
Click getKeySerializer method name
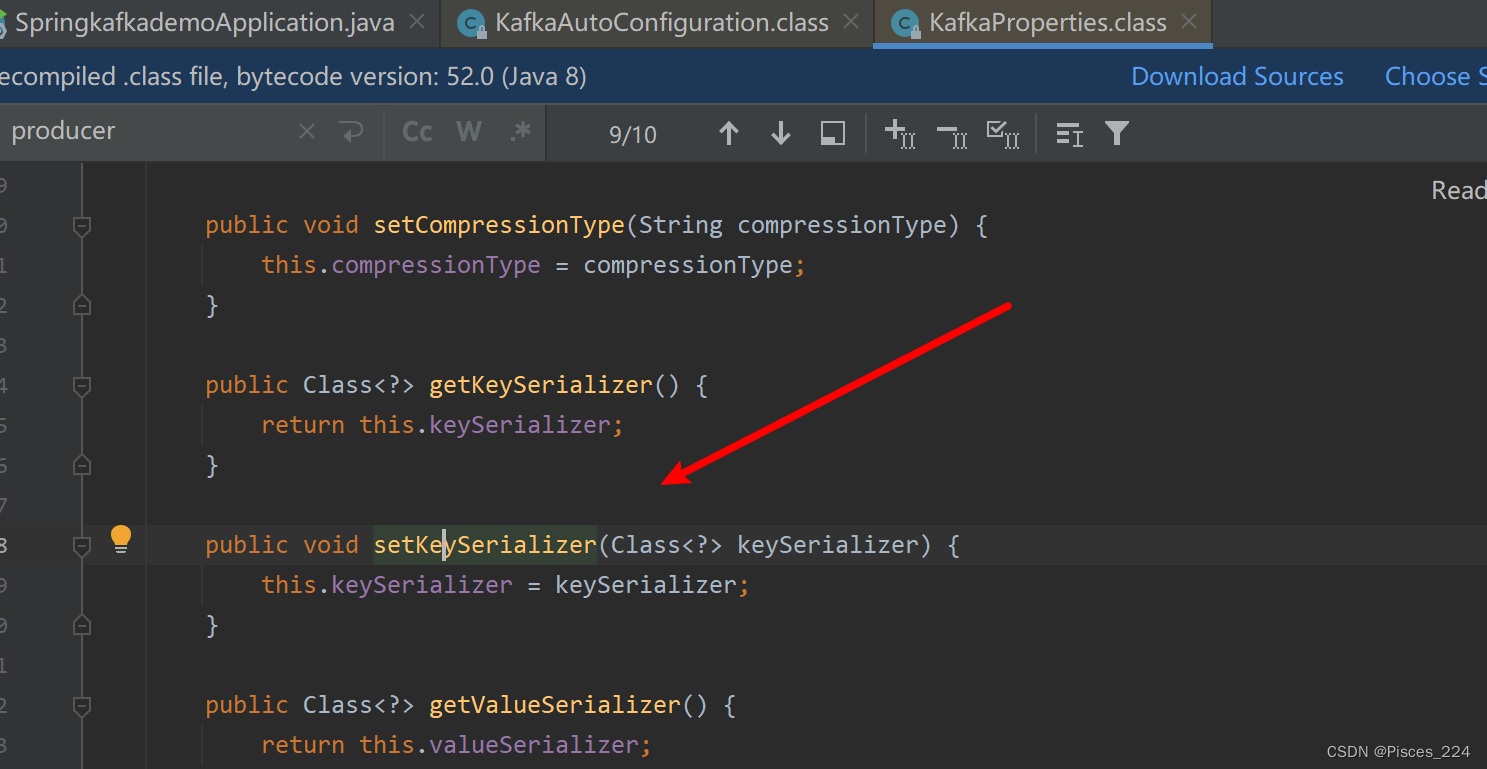(541, 385)
